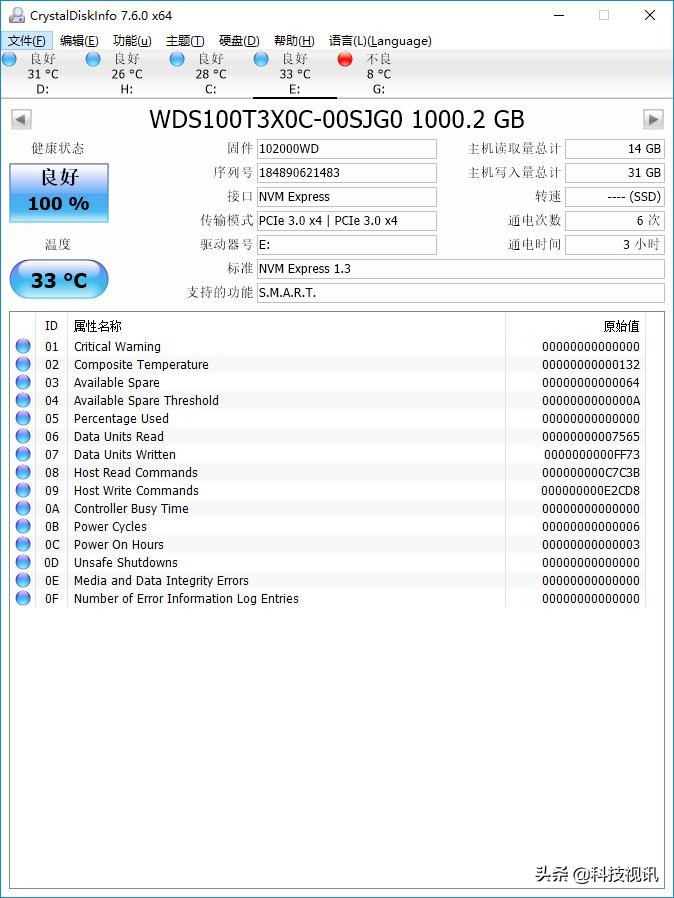Click the serial number field 184890621483
The width and height of the screenshot is (674, 898).
click(346, 173)
